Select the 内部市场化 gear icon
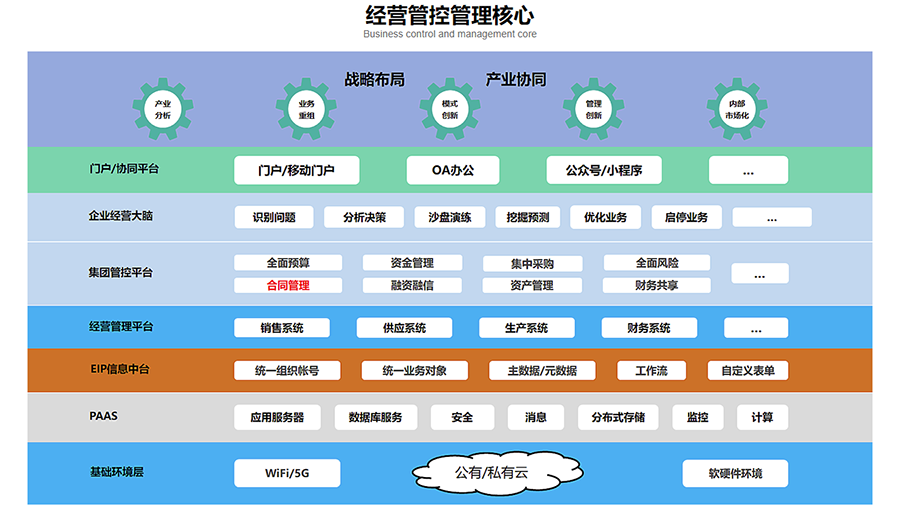Screen dimensions: 900x518 click(x=737, y=109)
